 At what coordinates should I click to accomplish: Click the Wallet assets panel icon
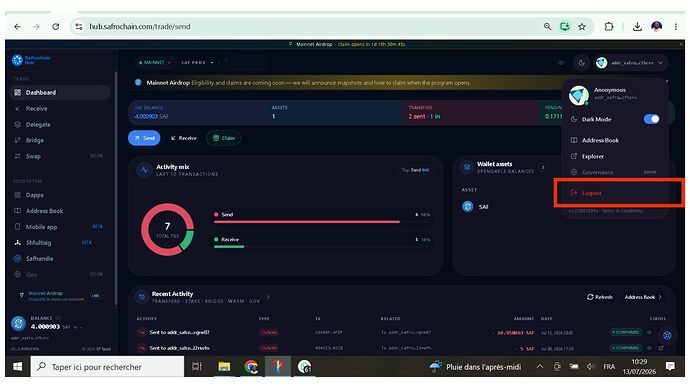pyautogui.click(x=467, y=167)
